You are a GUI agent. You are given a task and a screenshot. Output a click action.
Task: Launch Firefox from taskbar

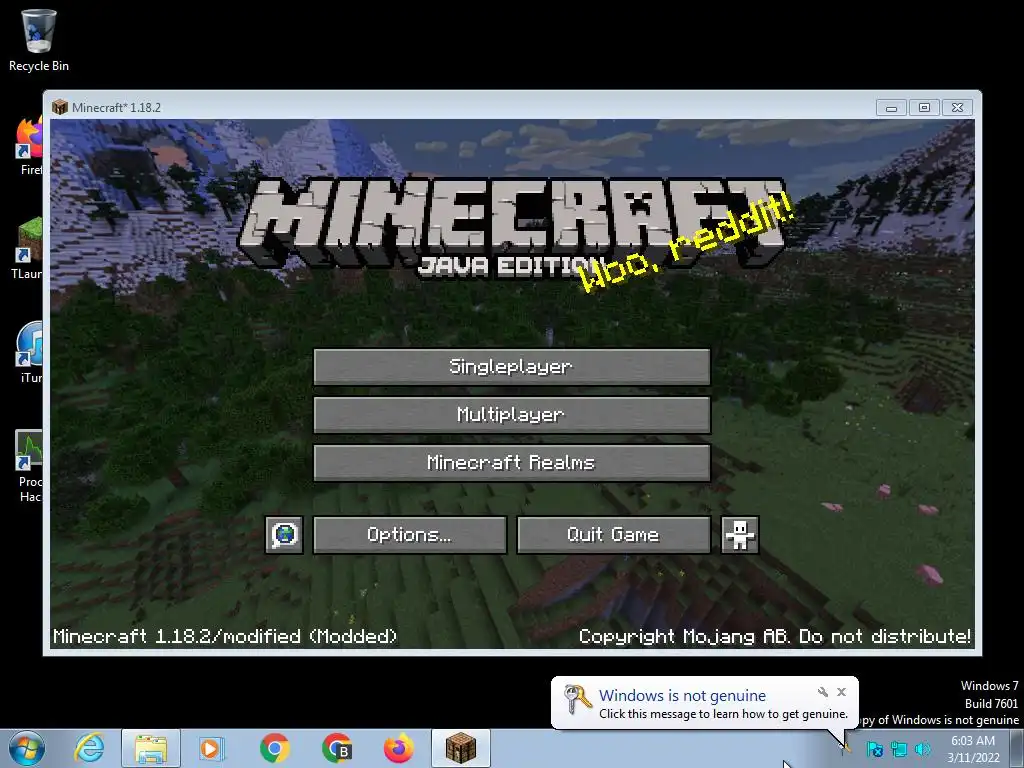(398, 748)
